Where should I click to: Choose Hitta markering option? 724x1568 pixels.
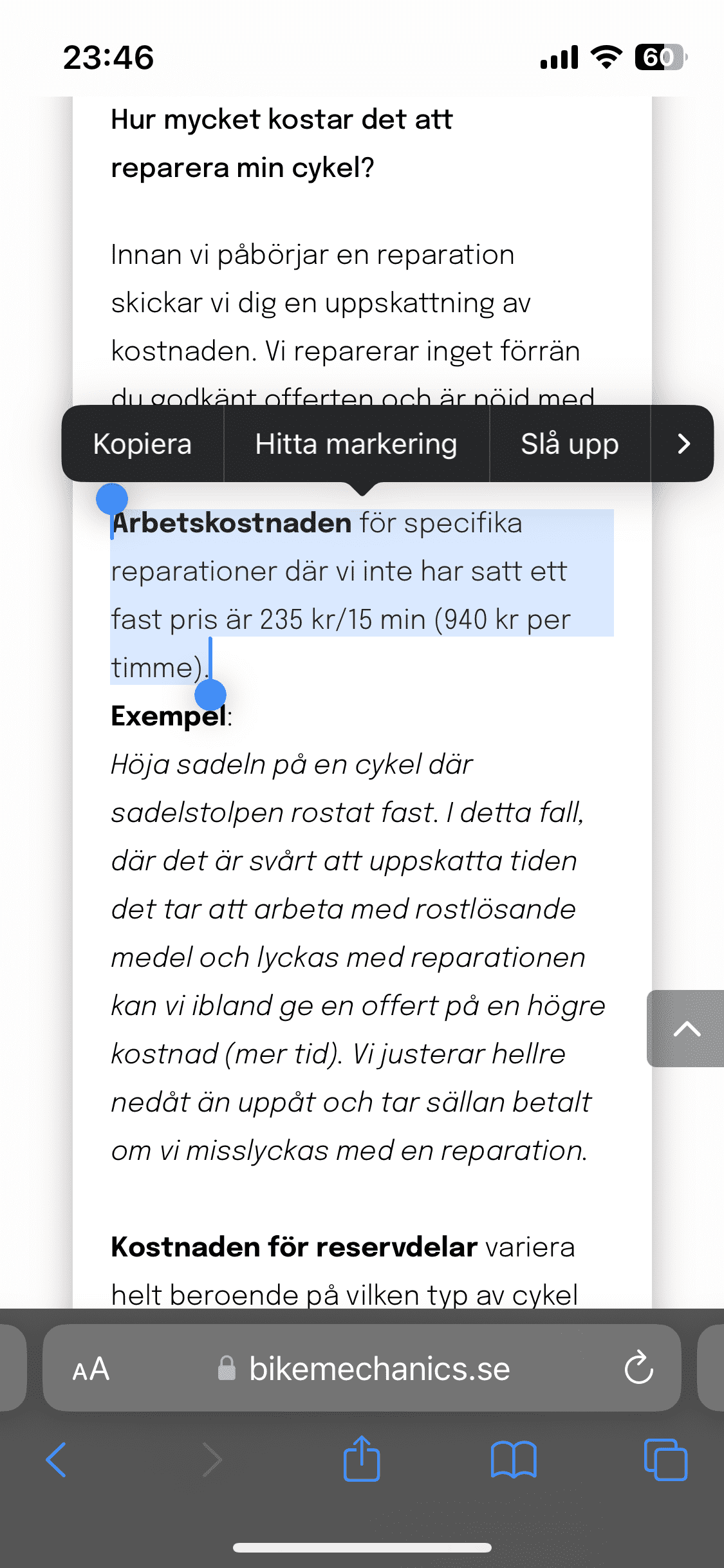pyautogui.click(x=356, y=444)
